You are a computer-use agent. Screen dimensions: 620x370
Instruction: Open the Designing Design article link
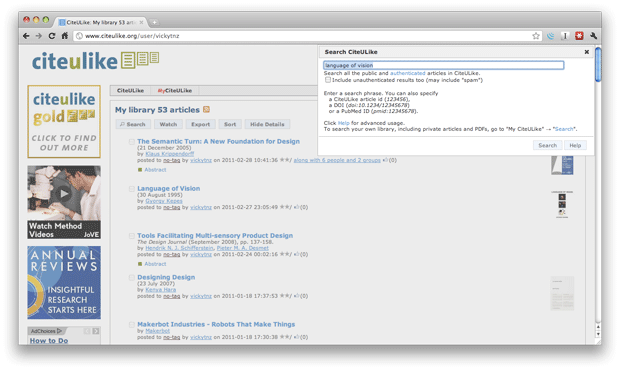coord(166,277)
